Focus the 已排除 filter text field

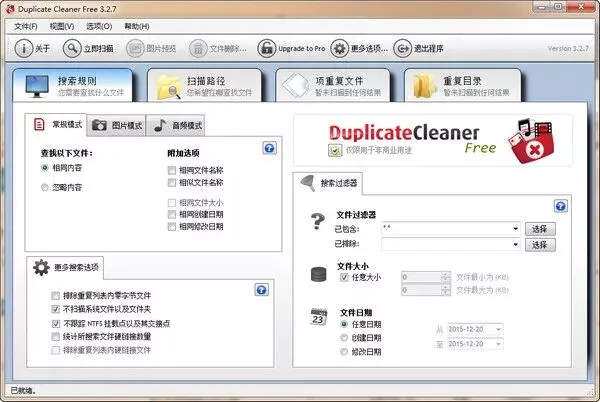(x=451, y=244)
